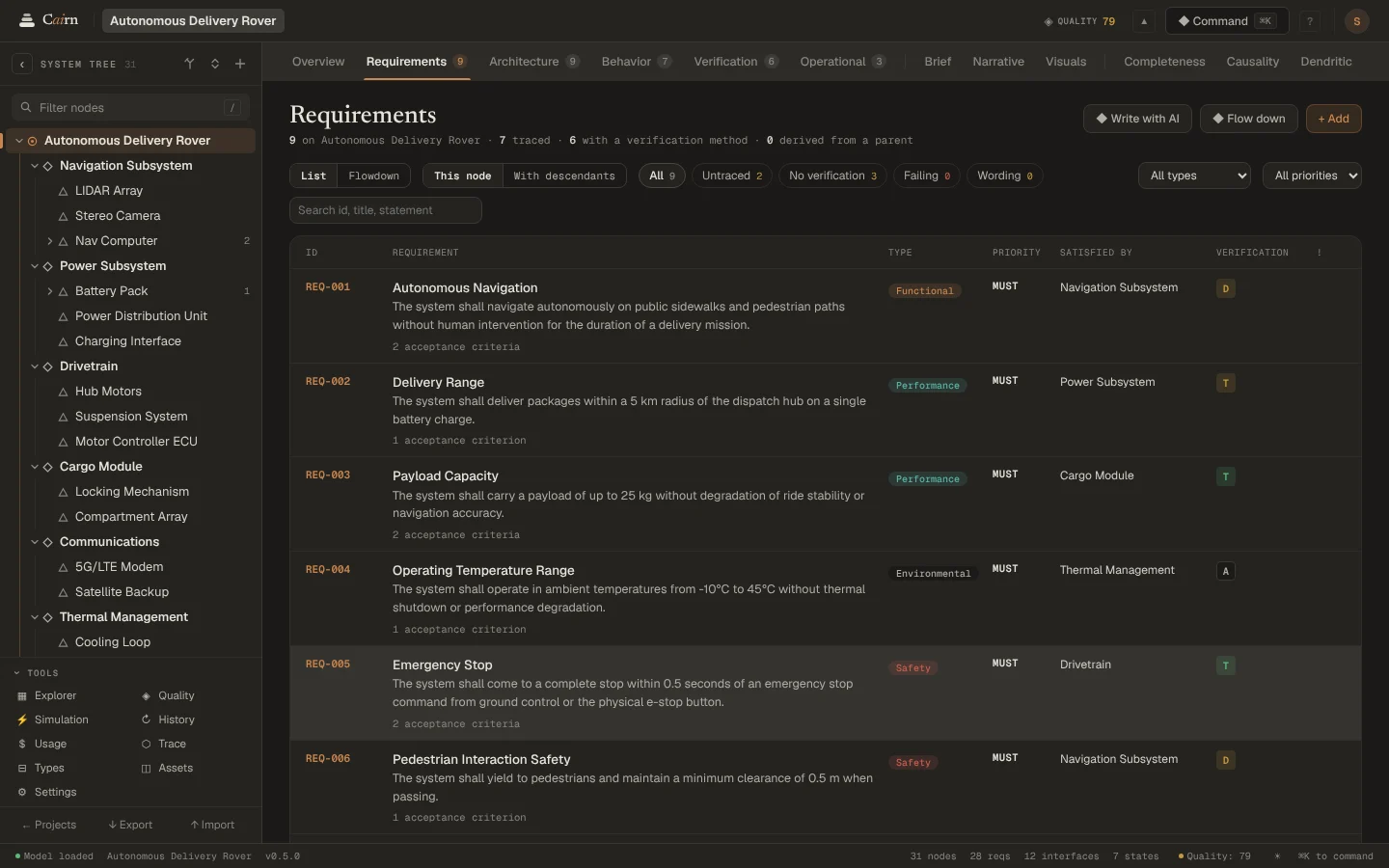The image size is (1389, 868).
Task: Toggle scope to With descendants
Action: coord(563,176)
